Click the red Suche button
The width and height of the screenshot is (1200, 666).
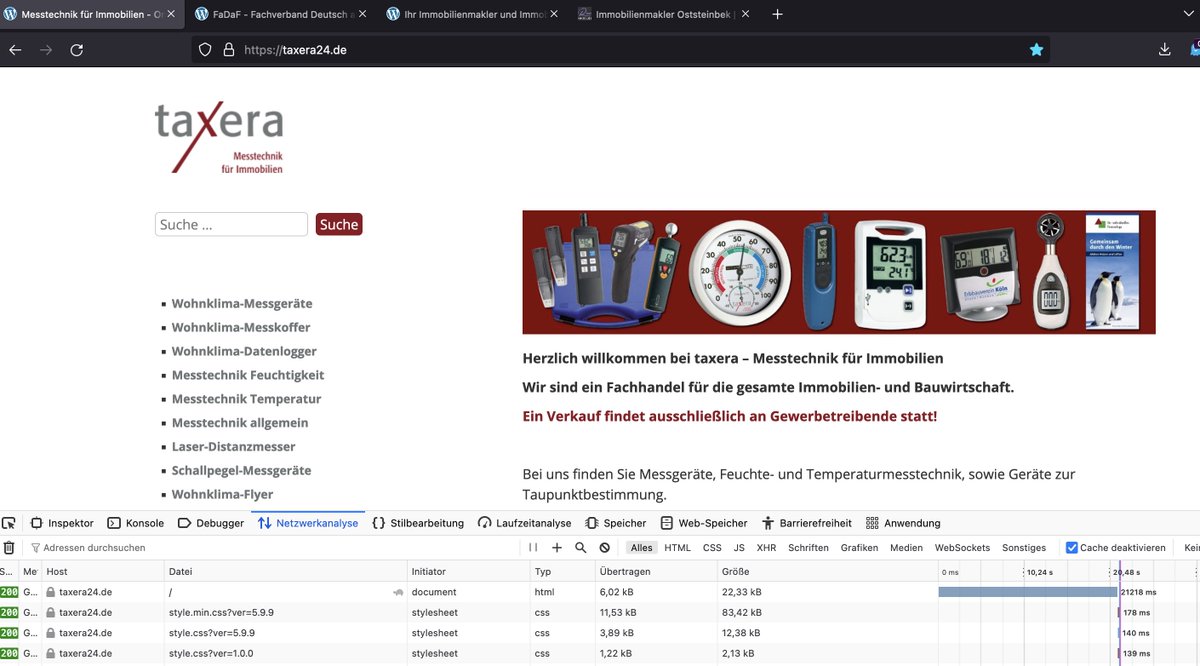point(339,224)
